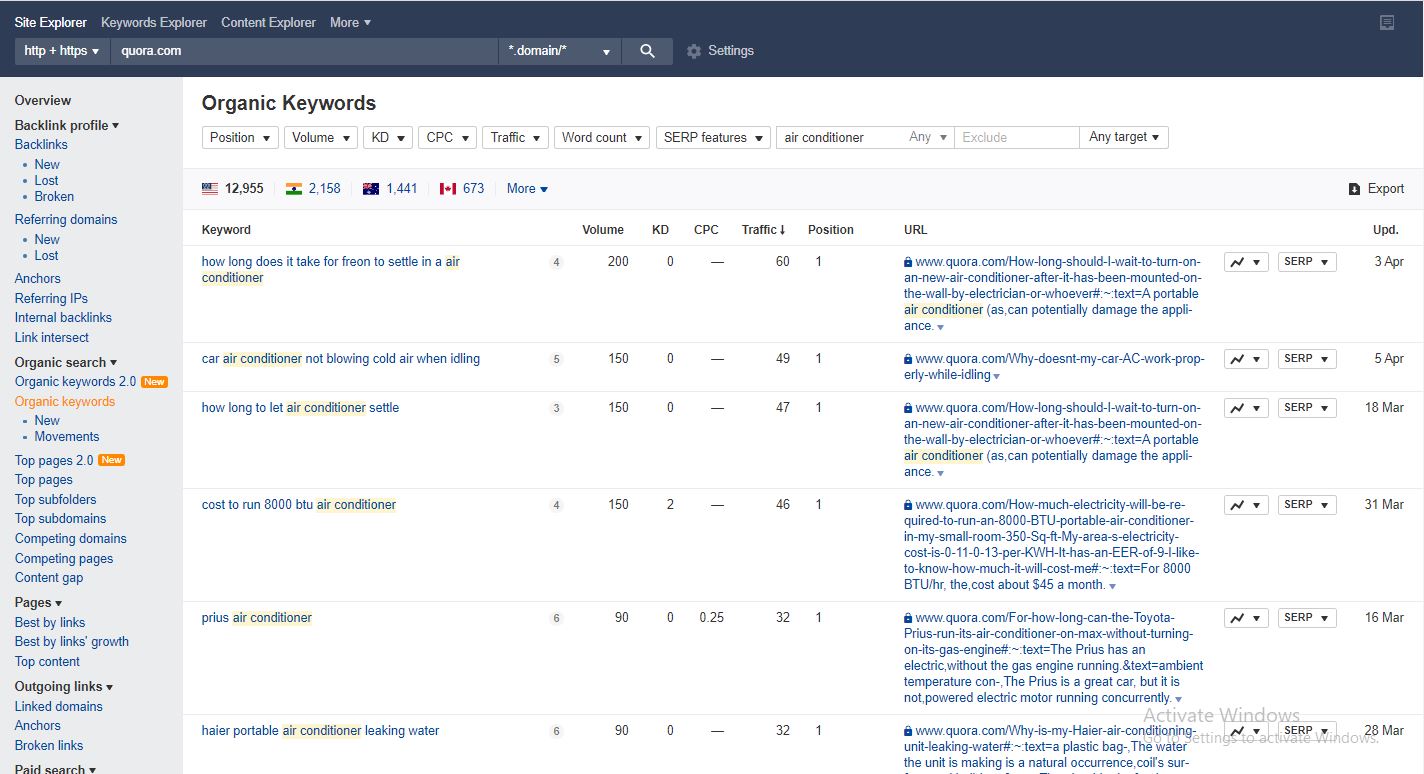Expand the More countries dropdown
The height and width of the screenshot is (774, 1424).
pos(527,188)
